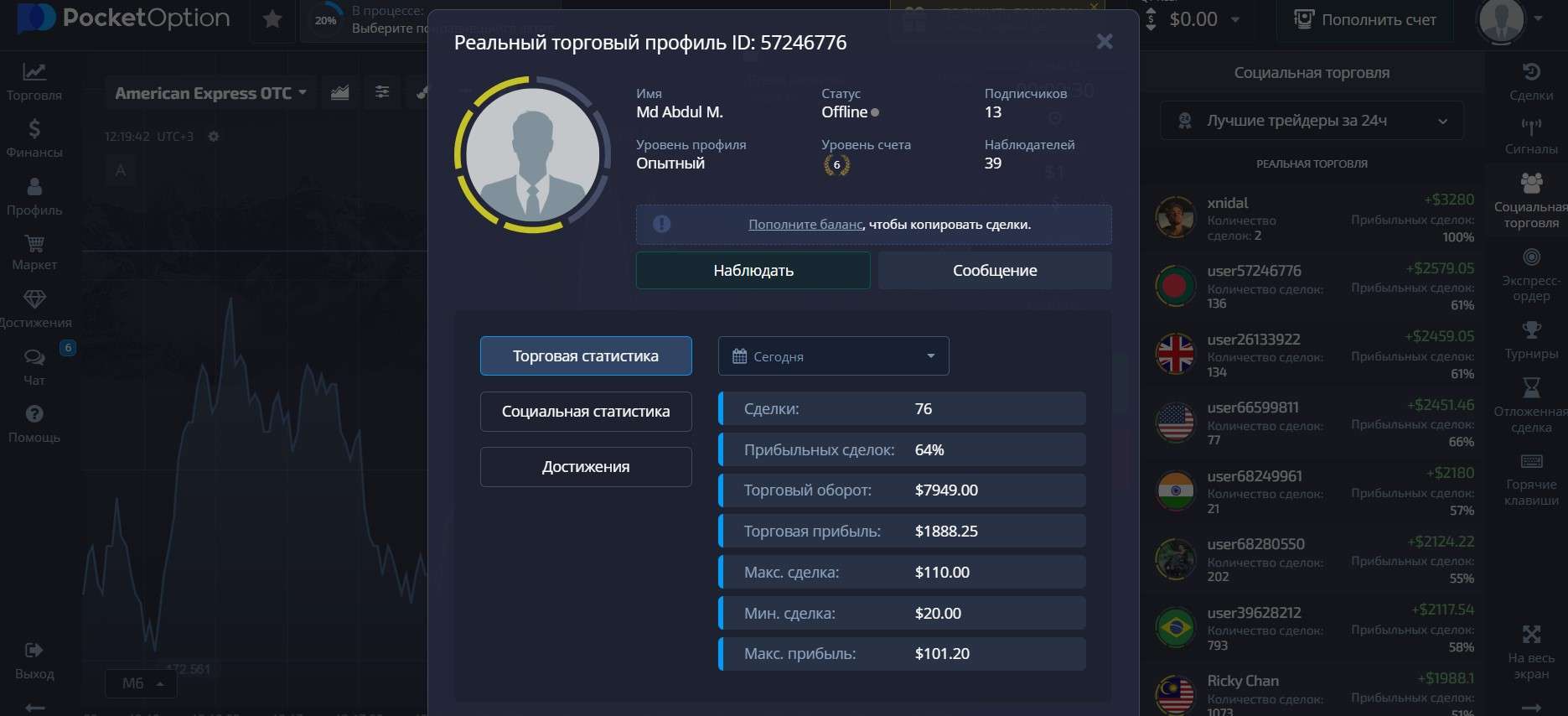Click the Top up account button in header
The image size is (1568, 716).
pyautogui.click(x=1366, y=19)
